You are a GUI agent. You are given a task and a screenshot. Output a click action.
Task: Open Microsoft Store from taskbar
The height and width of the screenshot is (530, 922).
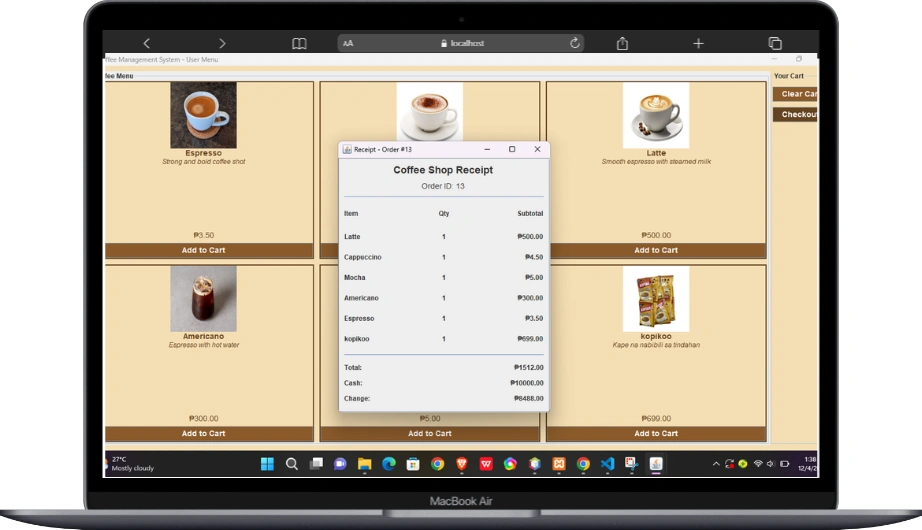[x=413, y=464]
